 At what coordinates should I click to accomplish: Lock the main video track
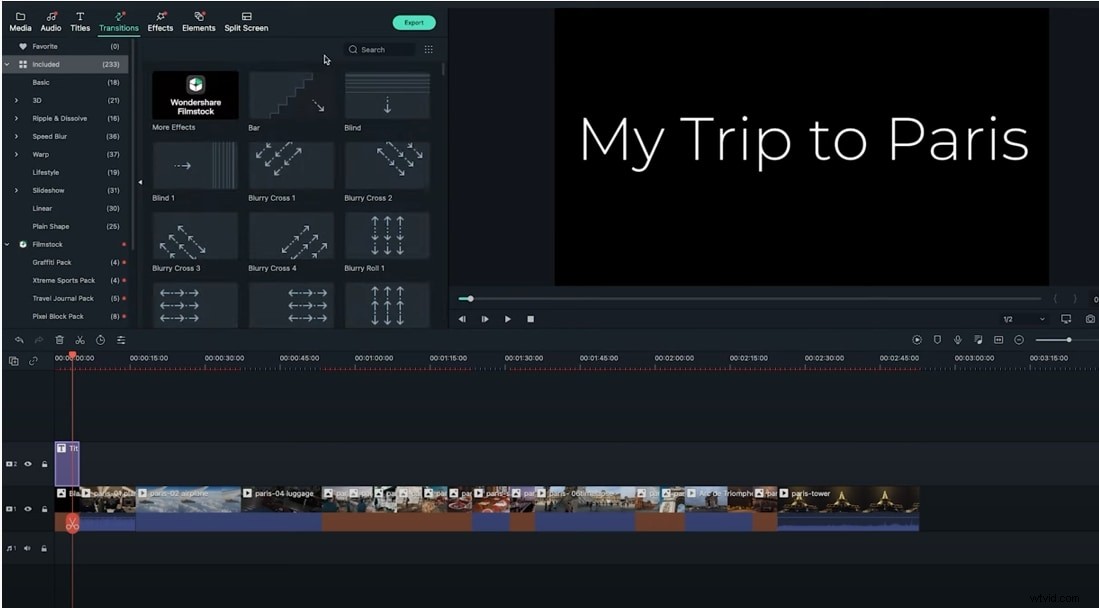(x=44, y=509)
